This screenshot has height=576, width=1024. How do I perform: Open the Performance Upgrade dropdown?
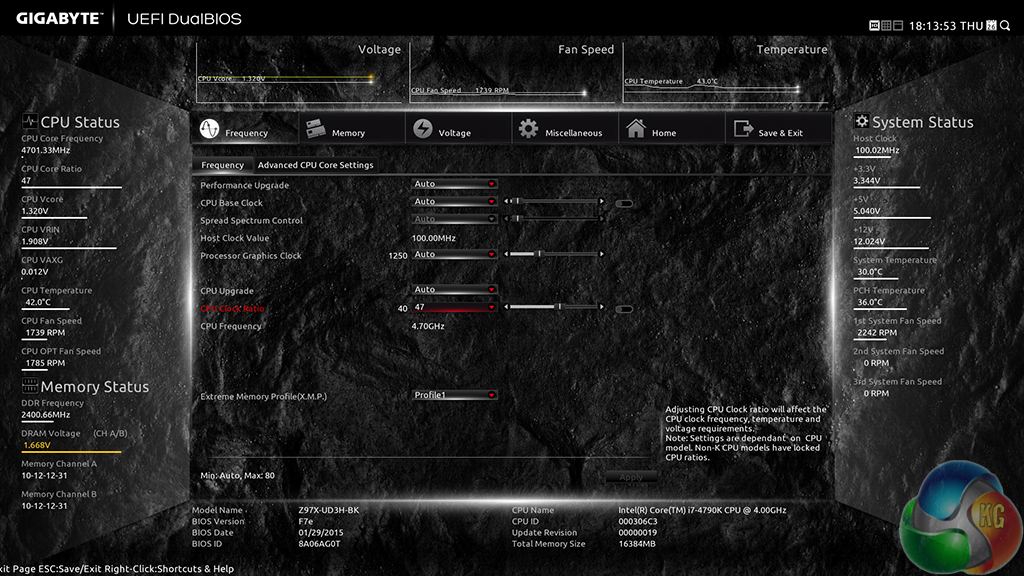[454, 184]
